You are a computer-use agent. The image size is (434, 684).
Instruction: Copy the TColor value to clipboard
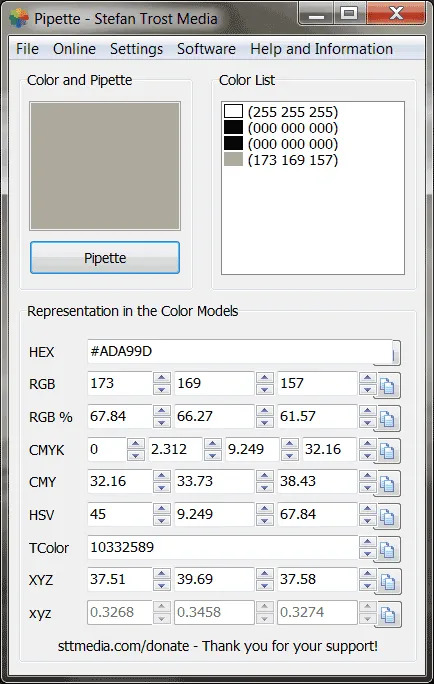point(387,549)
